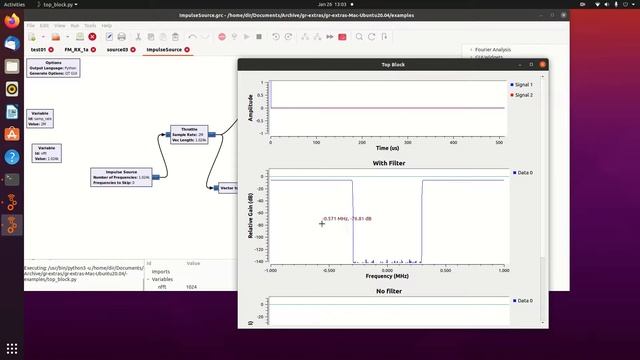Screen dimensions: 640x360
Task: Select the samp_rate Variable block
Action: pyautogui.click(x=40, y=118)
